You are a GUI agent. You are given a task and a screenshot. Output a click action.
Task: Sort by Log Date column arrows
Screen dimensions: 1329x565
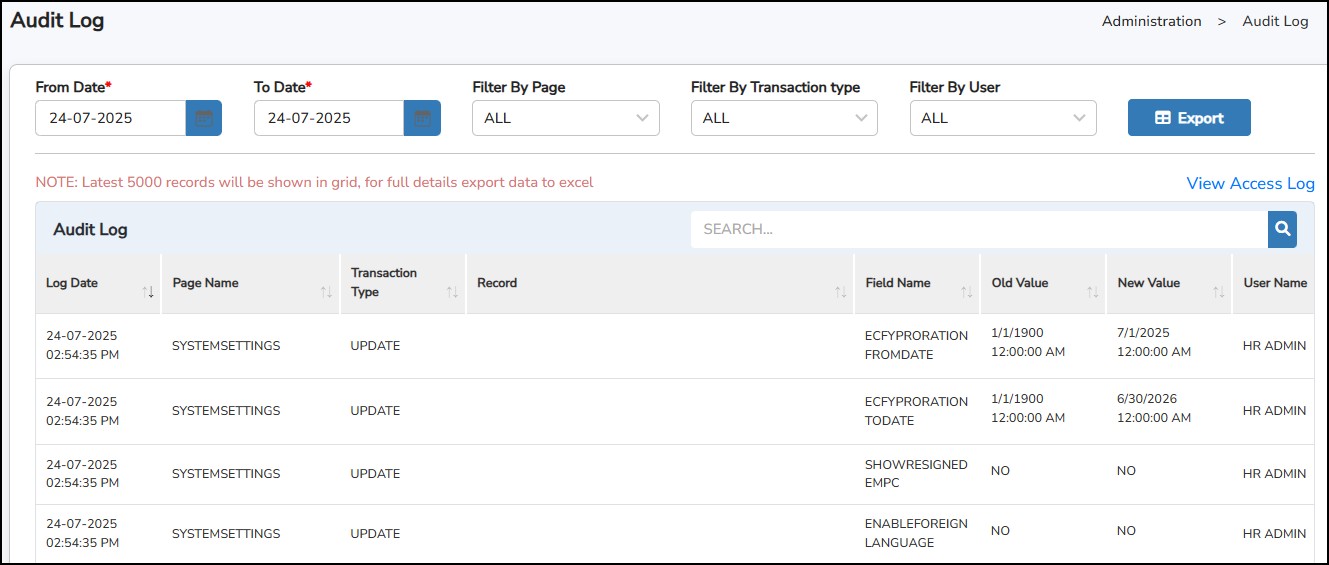pos(148,292)
